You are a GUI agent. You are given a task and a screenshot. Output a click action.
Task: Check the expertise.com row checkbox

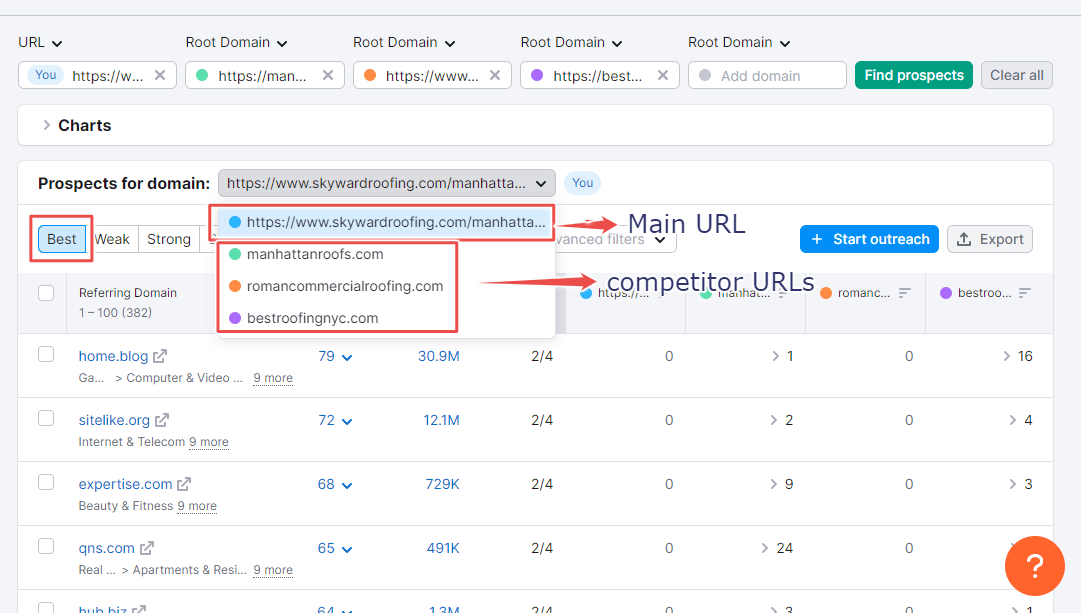click(x=46, y=482)
